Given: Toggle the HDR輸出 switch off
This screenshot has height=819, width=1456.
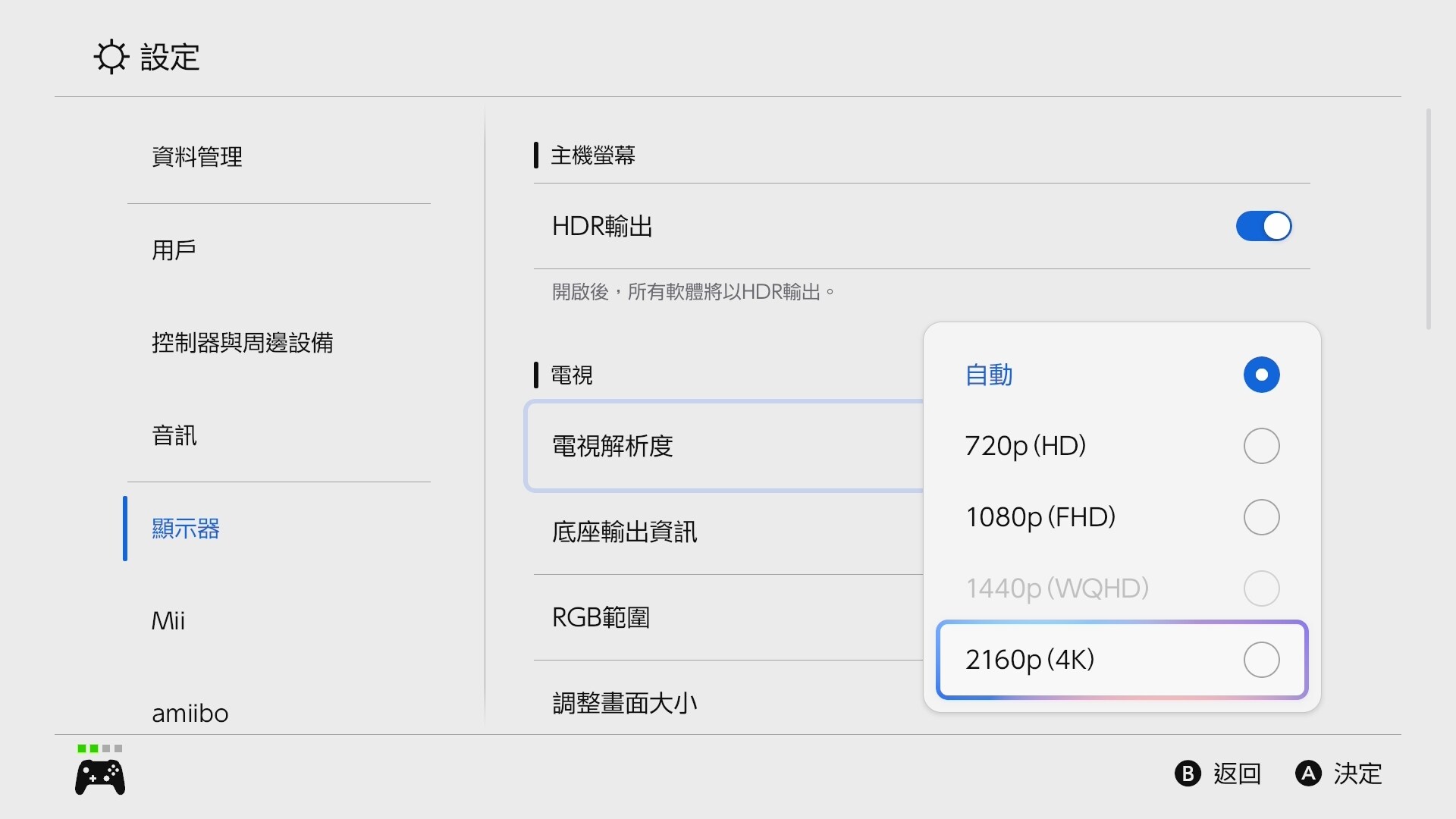Looking at the screenshot, I should [1263, 226].
